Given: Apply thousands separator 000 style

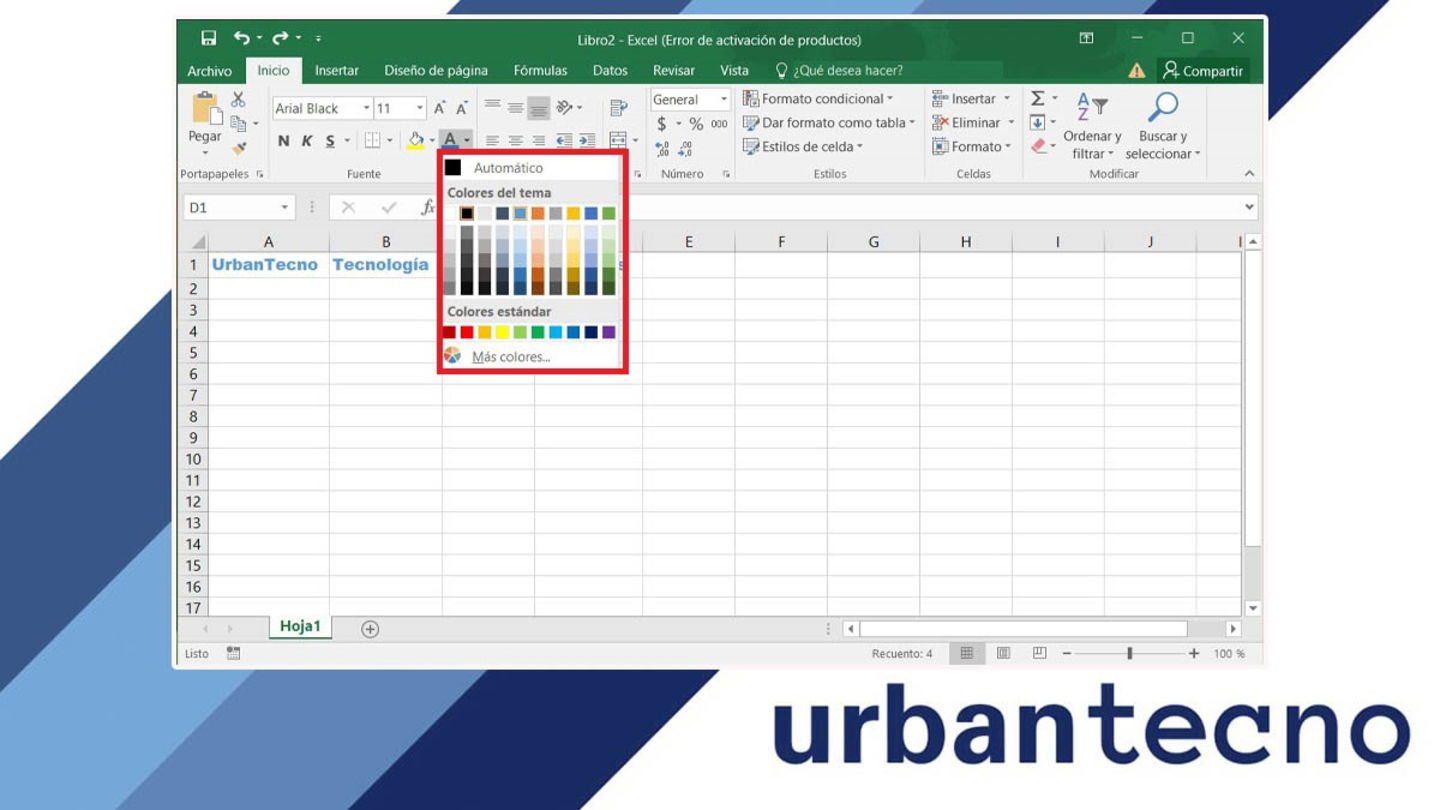Looking at the screenshot, I should click(x=719, y=124).
